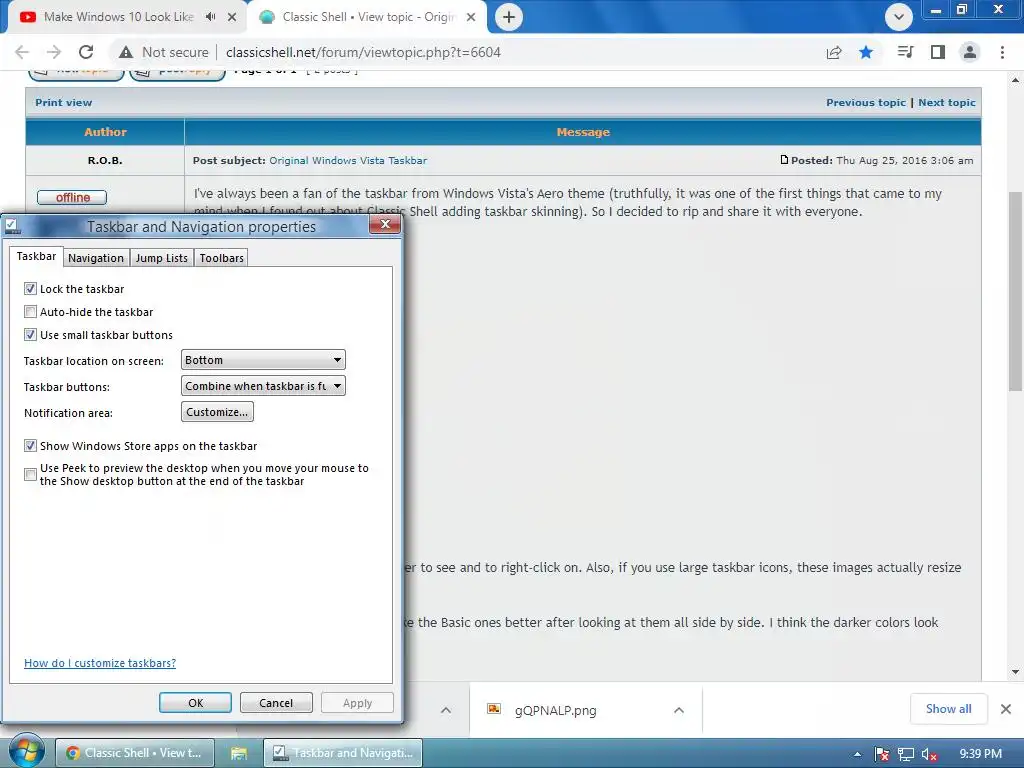The height and width of the screenshot is (768, 1024).
Task: Click the page vertical scrollbar thumb
Action: (1015, 291)
